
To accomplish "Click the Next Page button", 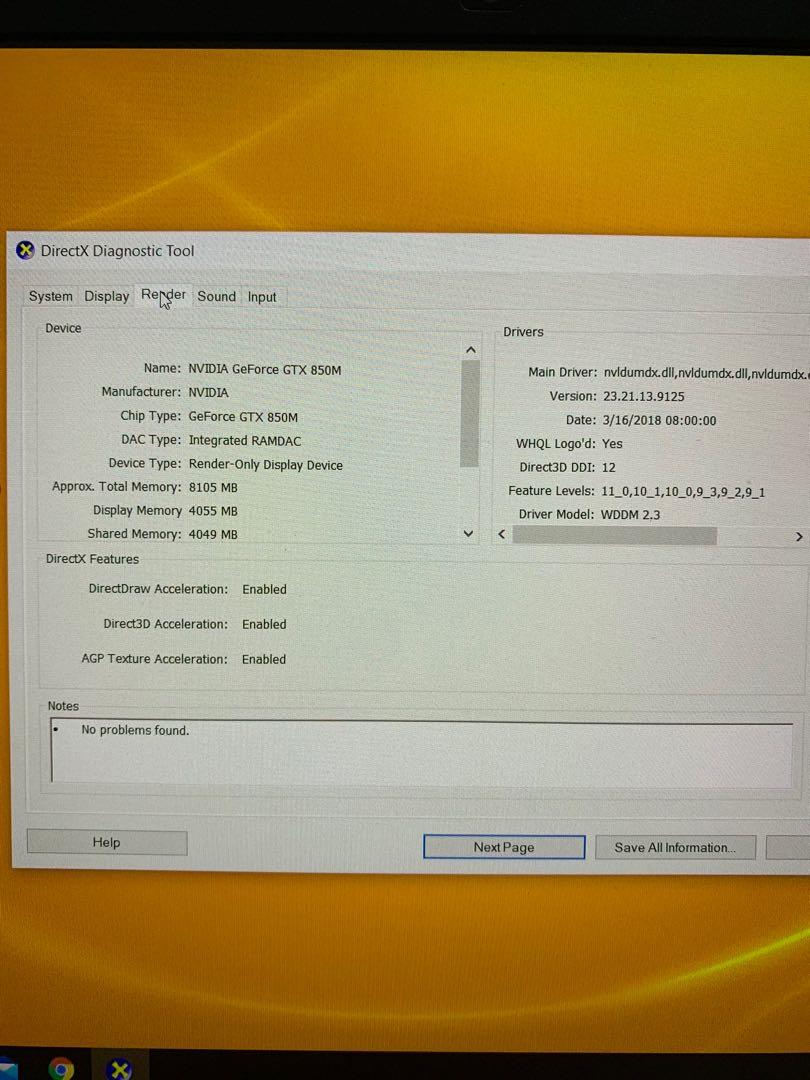I will tap(504, 847).
